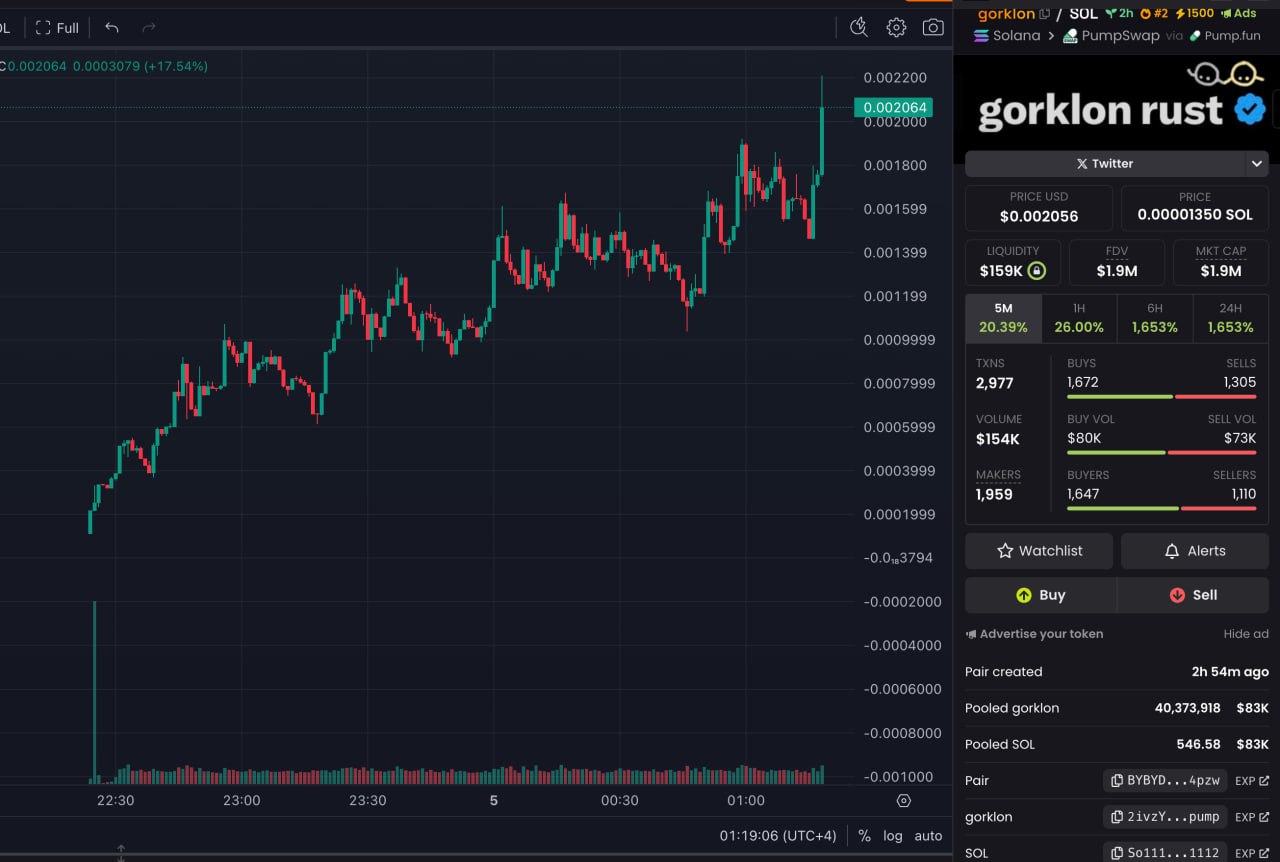1280x862 pixels.
Task: Click the 23:00 time axis label
Action: click(241, 801)
